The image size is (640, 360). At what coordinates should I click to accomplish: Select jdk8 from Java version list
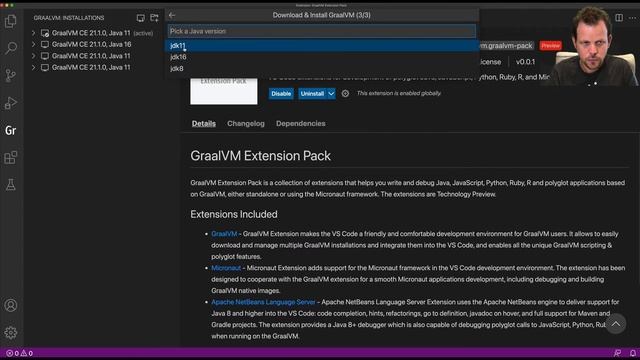(322, 68)
